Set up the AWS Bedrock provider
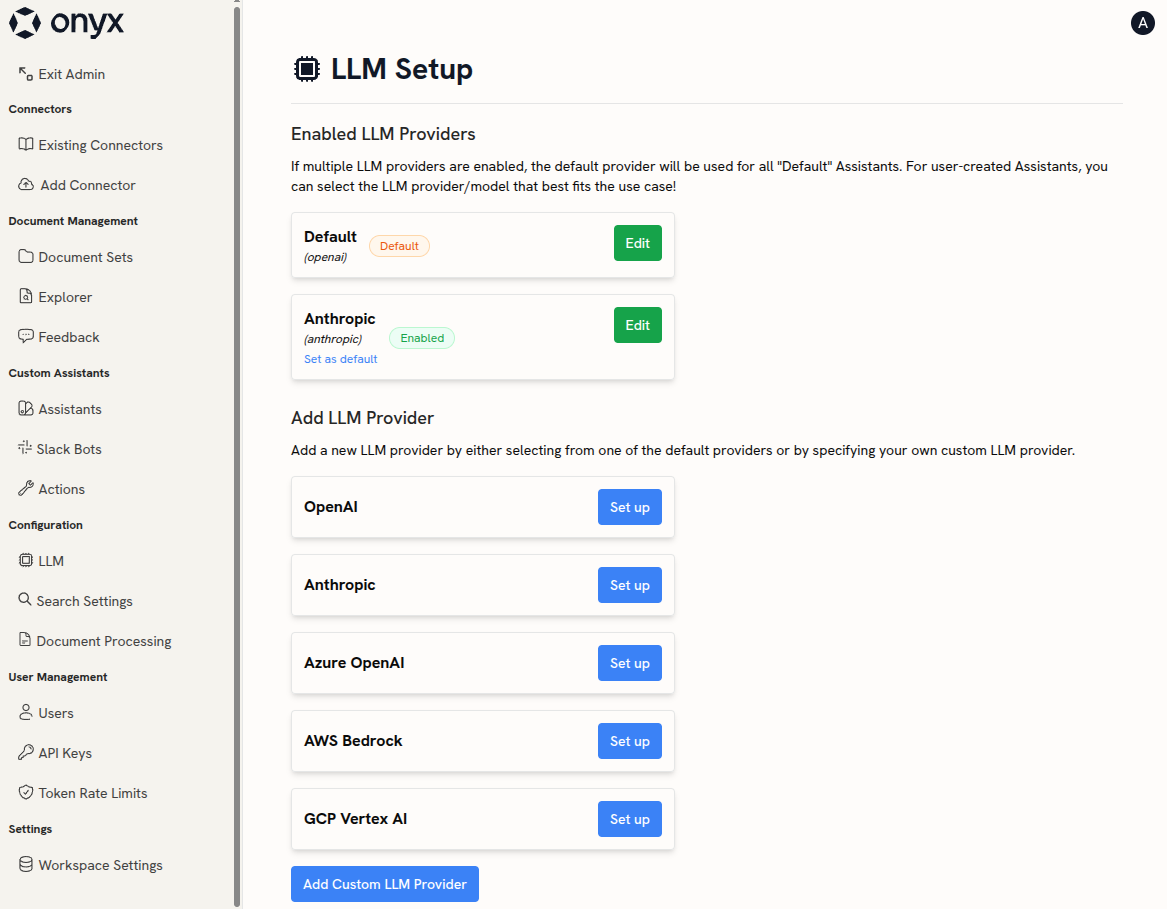The height and width of the screenshot is (909, 1167). click(x=629, y=741)
